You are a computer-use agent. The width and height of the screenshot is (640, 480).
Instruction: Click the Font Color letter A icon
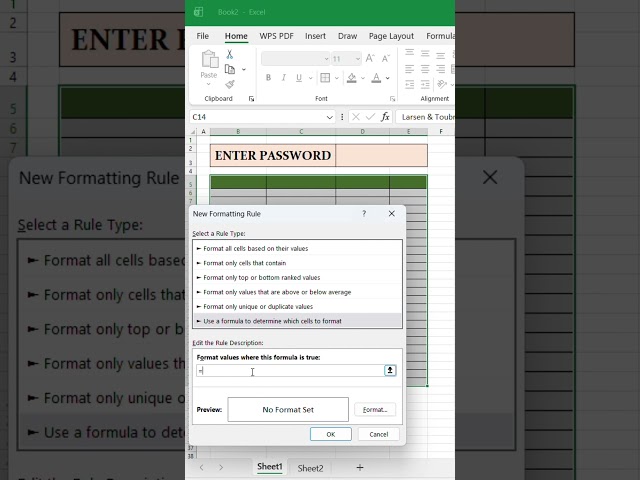[x=376, y=78]
